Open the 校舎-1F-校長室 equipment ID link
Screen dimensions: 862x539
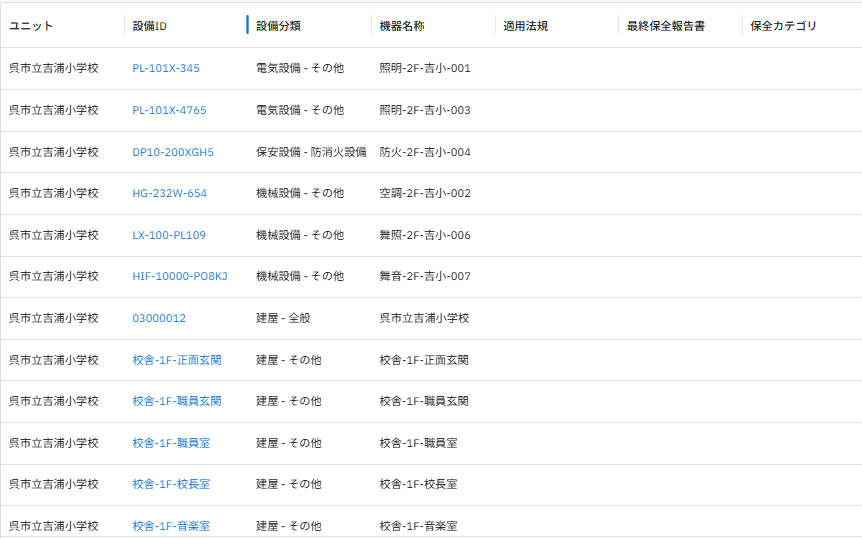(171, 484)
